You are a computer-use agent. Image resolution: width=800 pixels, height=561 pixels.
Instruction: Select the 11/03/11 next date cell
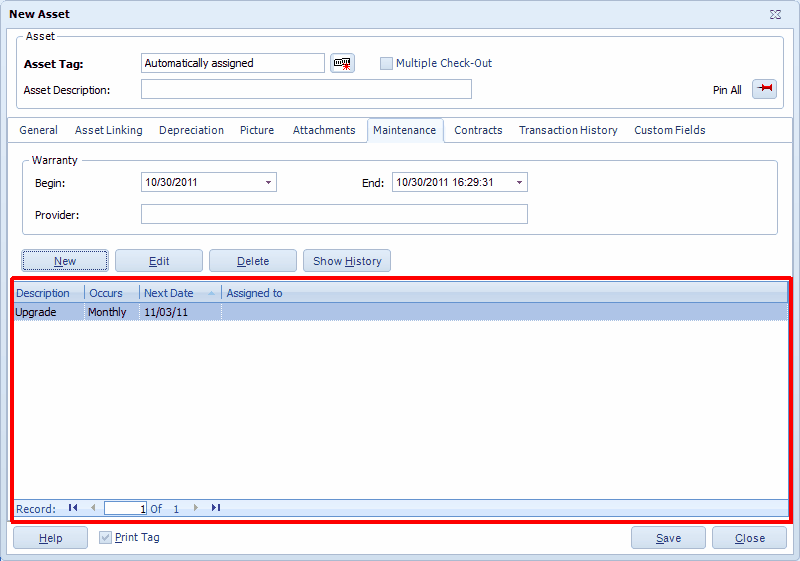click(180, 312)
